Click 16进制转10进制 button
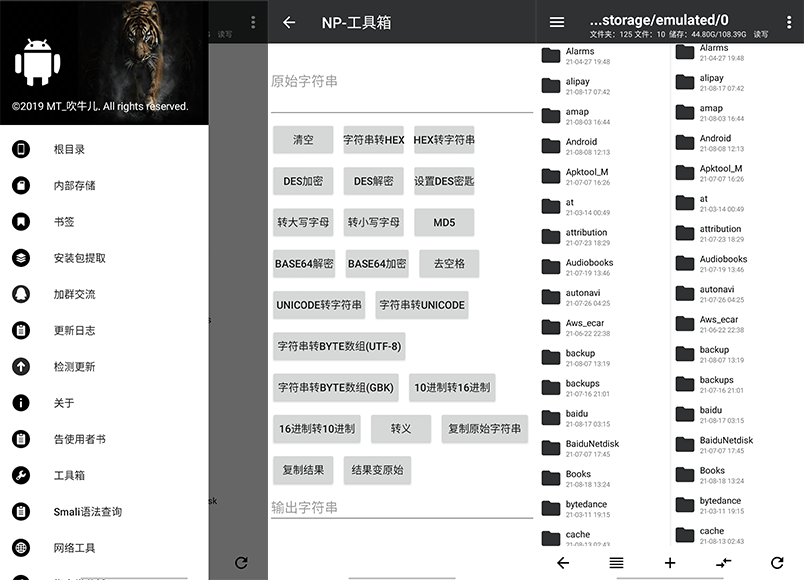Viewport: 804px width, 580px height. tap(317, 429)
